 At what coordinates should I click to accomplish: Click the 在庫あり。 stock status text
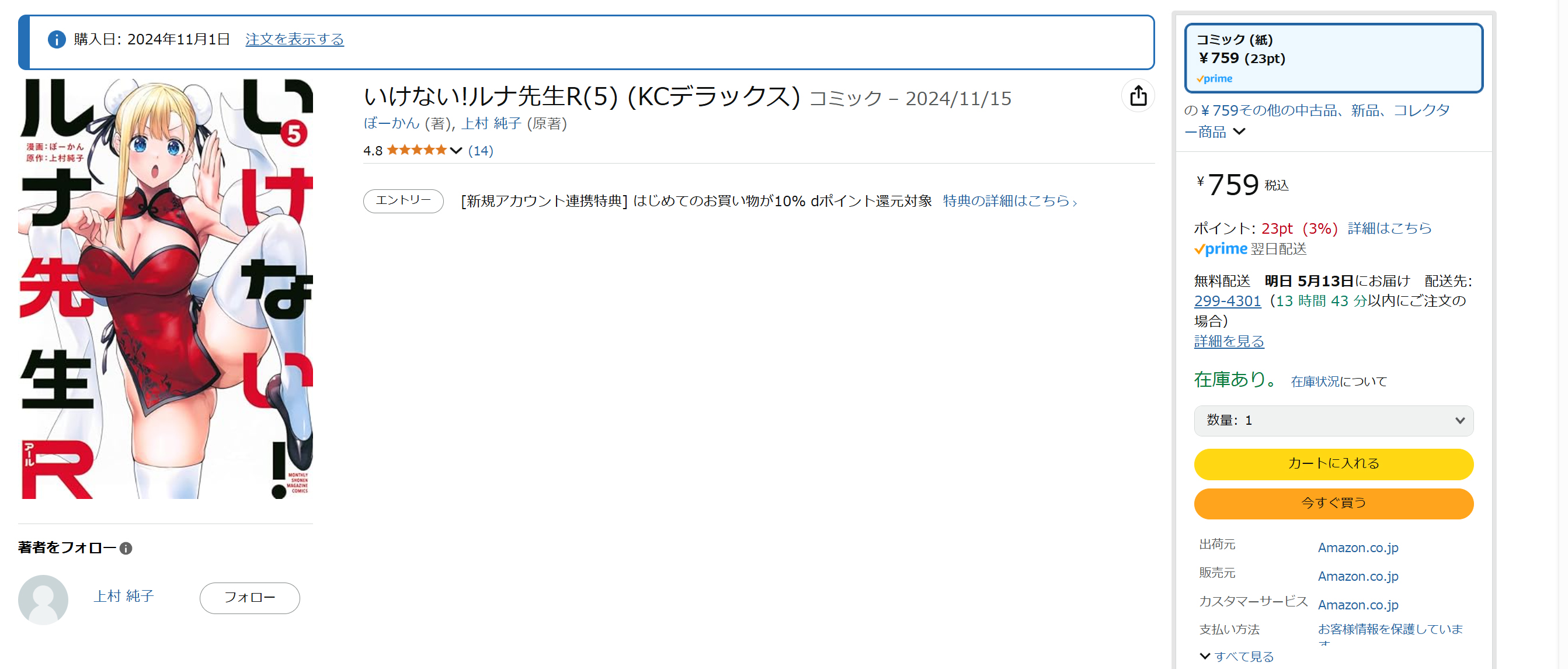(1236, 380)
